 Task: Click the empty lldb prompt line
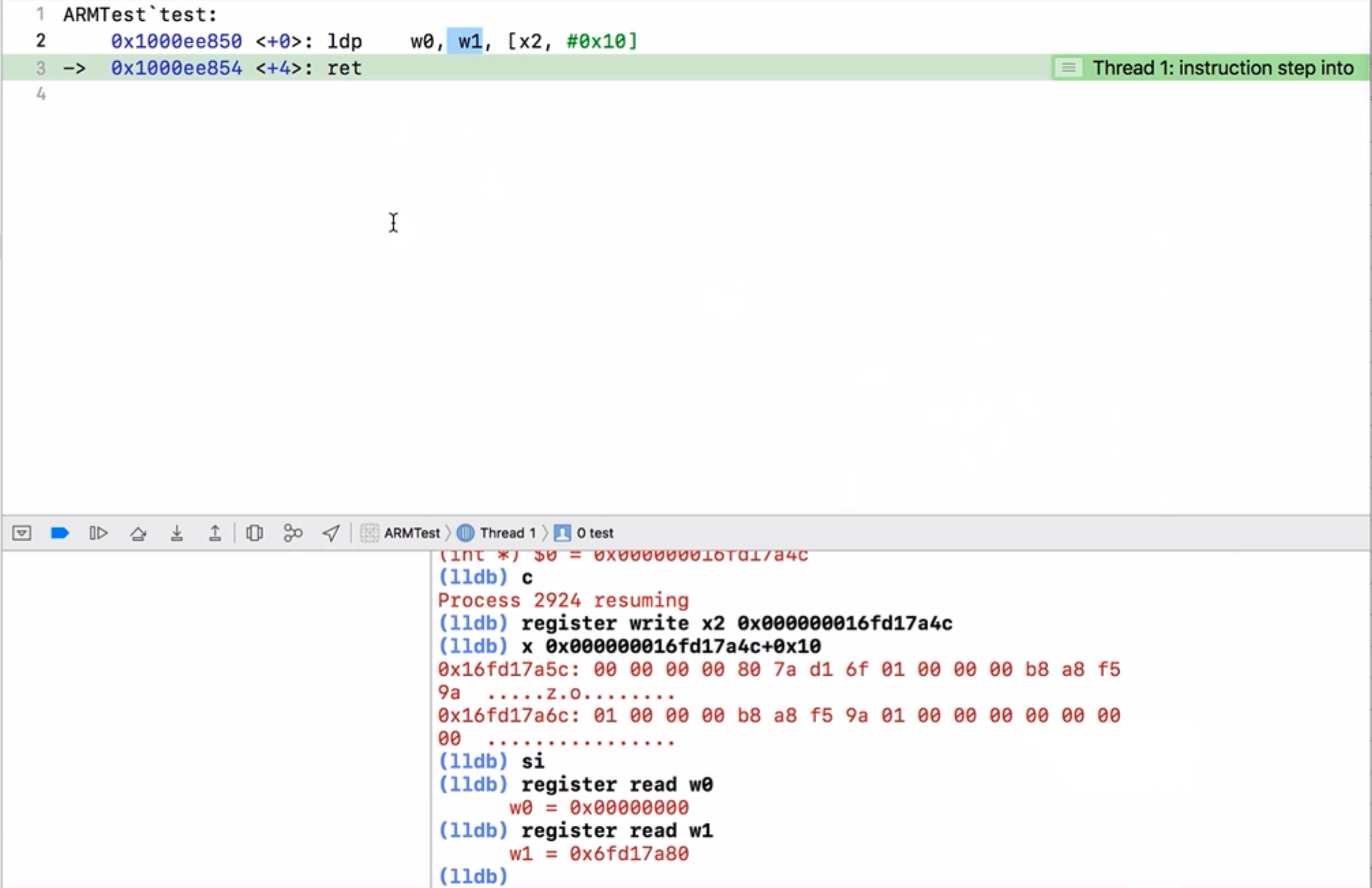click(635, 876)
